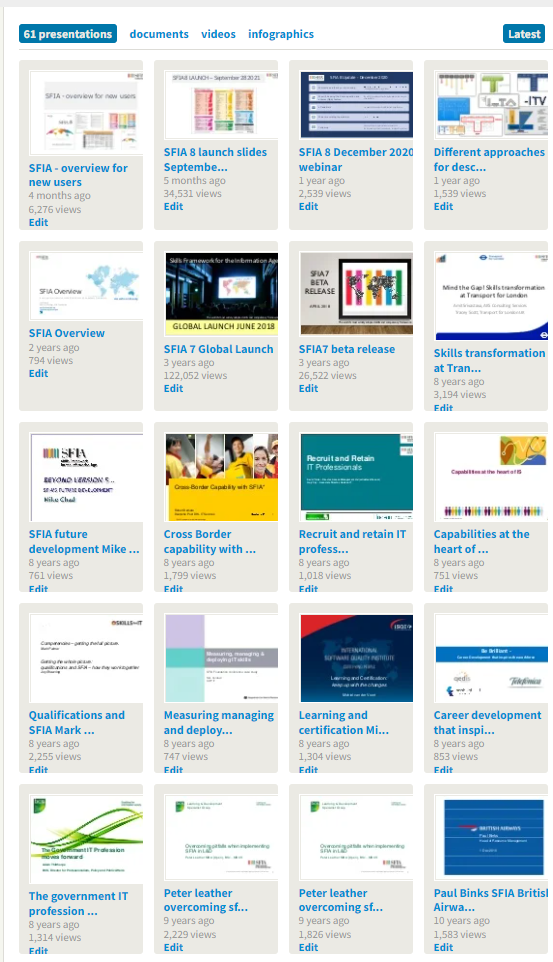553x962 pixels.
Task: Open The Government IT Profession thumbnail
Action: pos(86,839)
